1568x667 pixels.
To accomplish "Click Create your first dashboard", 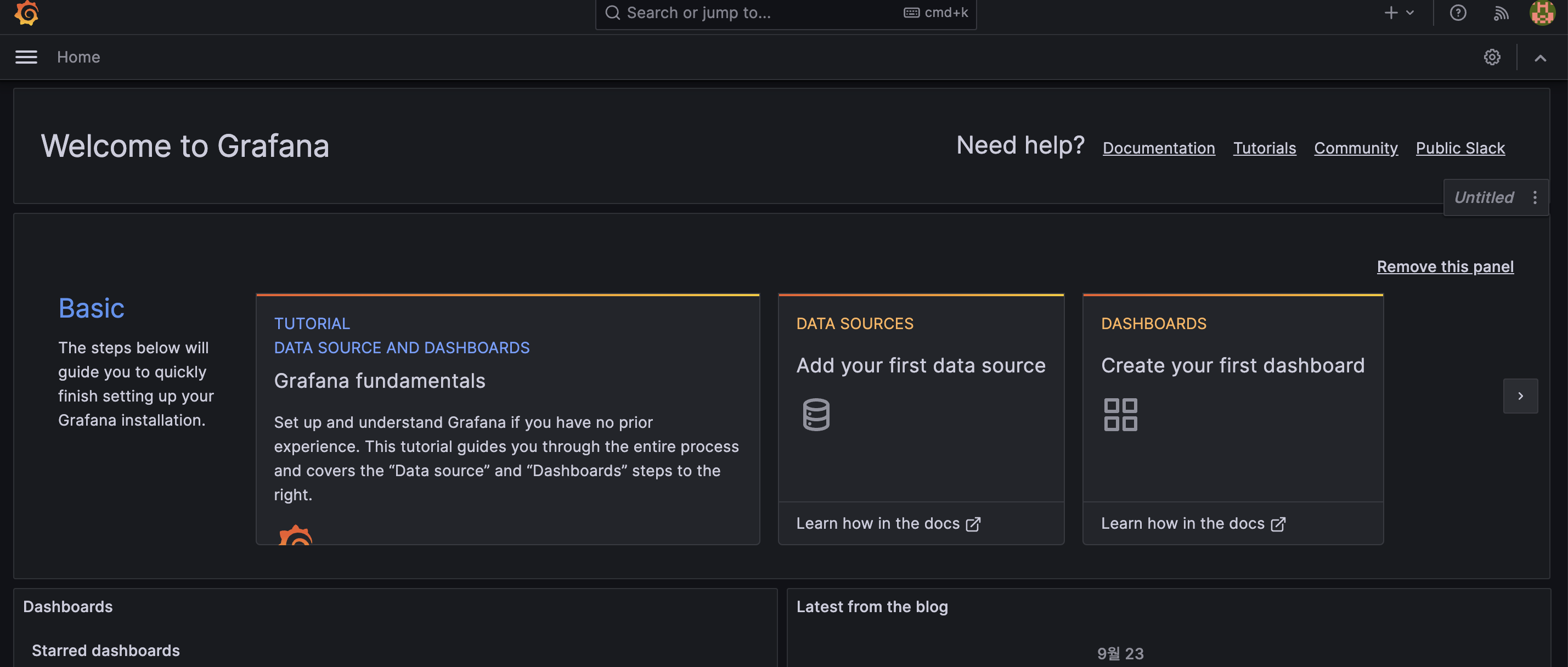I will point(1232,365).
